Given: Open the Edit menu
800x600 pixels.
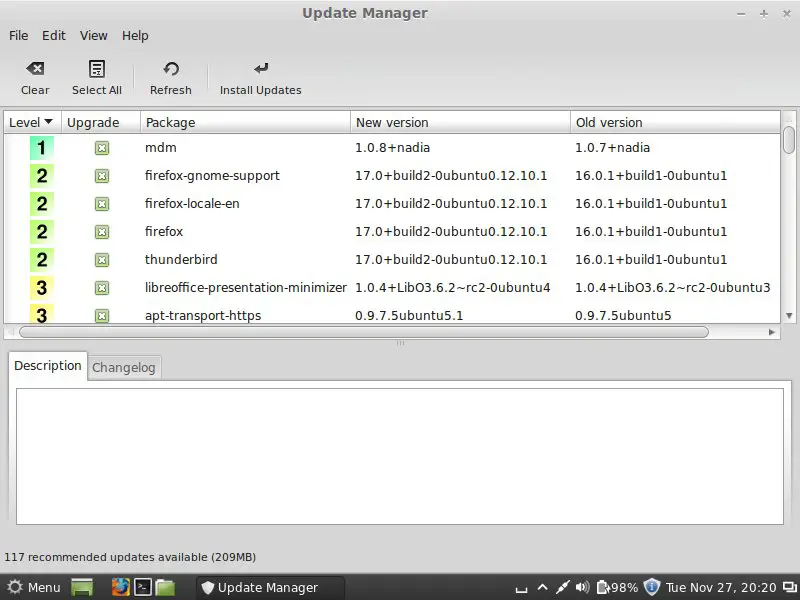Looking at the screenshot, I should (x=54, y=36).
